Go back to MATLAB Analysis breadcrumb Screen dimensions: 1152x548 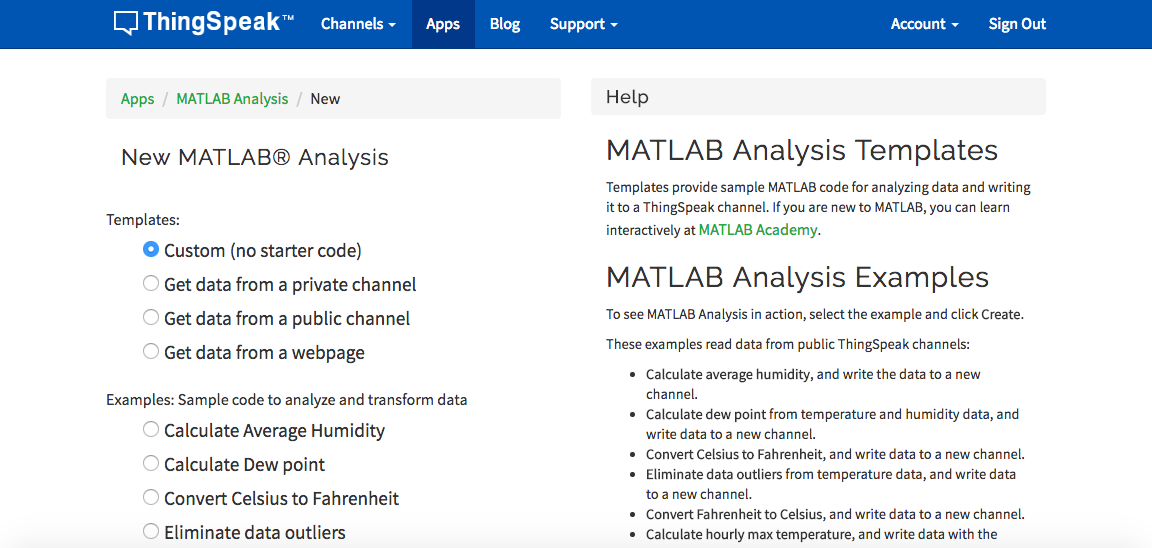[x=232, y=99]
